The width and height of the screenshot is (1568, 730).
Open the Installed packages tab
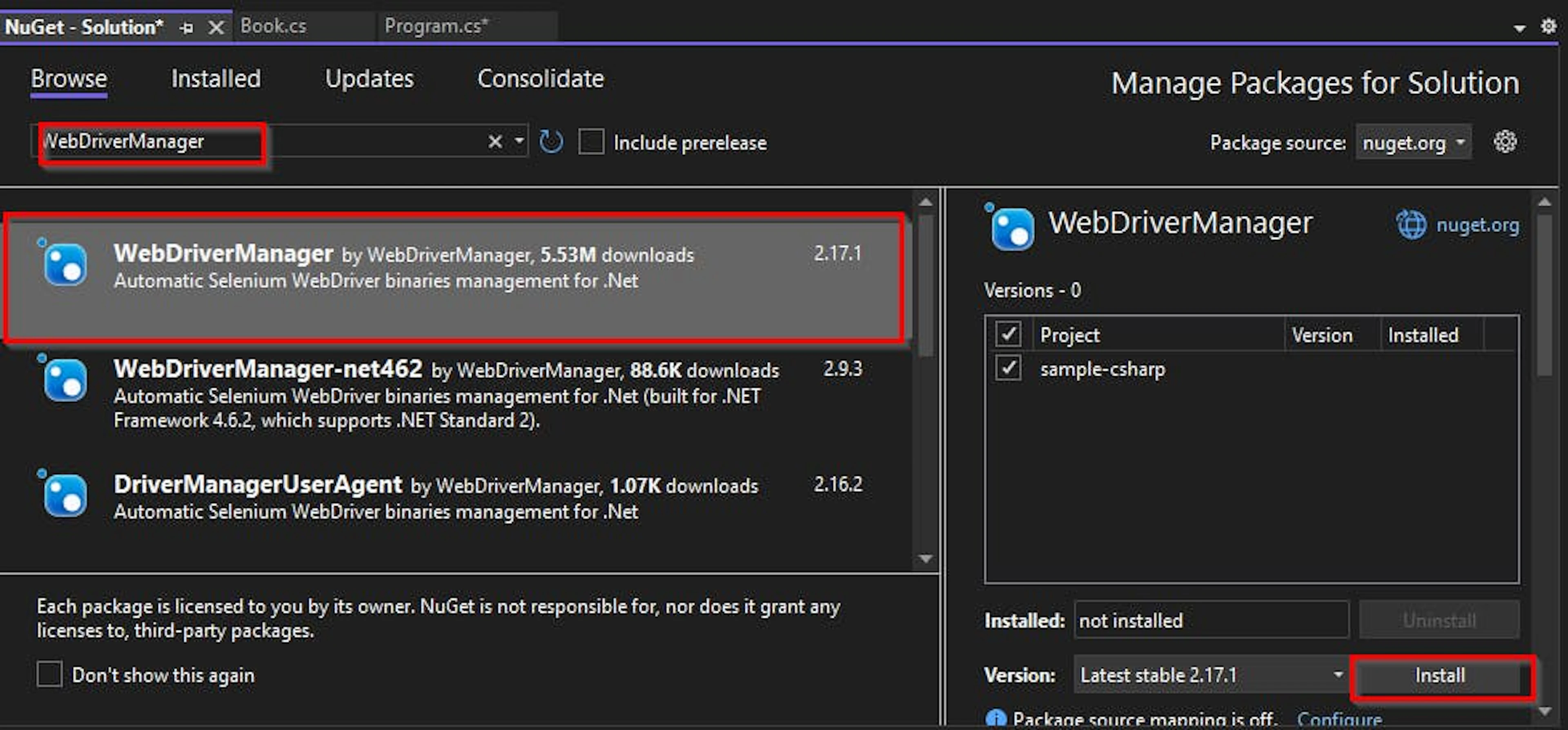[x=216, y=79]
